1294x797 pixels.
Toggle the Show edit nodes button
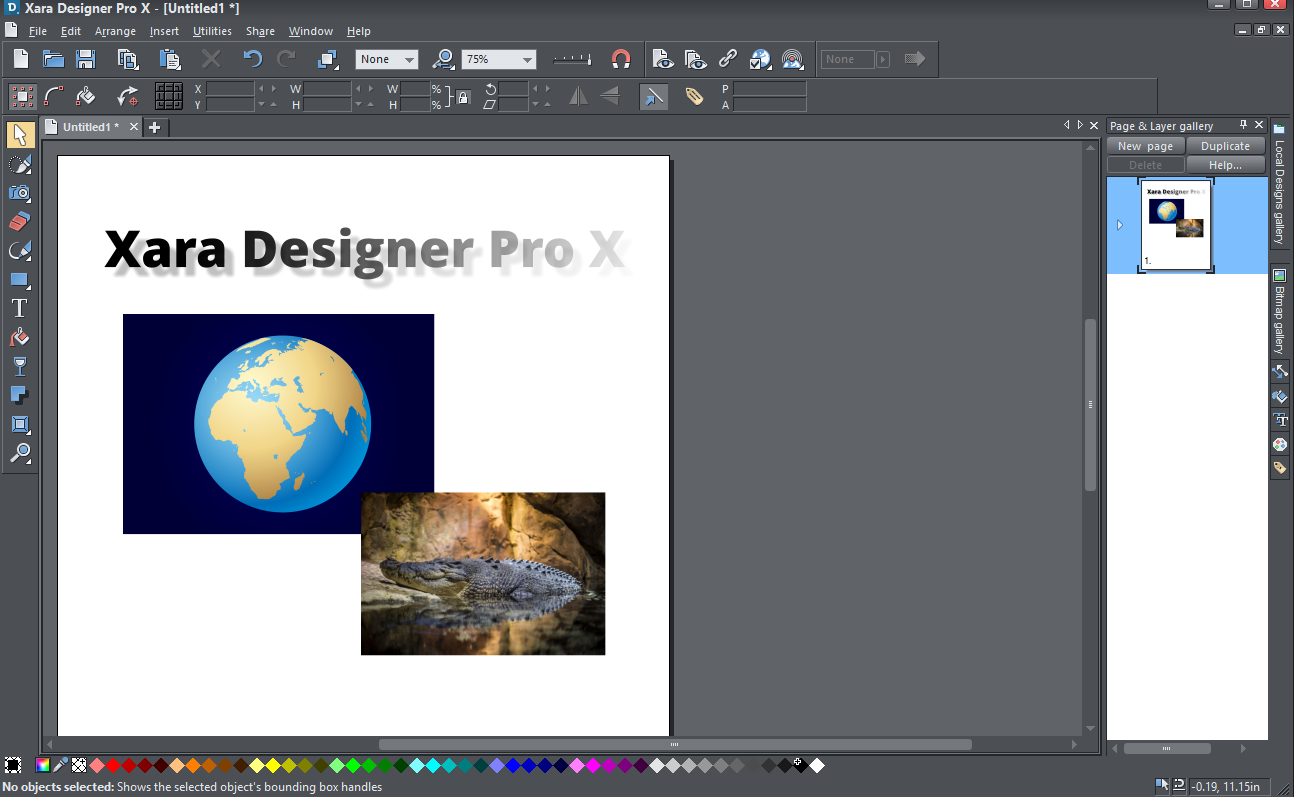(54, 96)
